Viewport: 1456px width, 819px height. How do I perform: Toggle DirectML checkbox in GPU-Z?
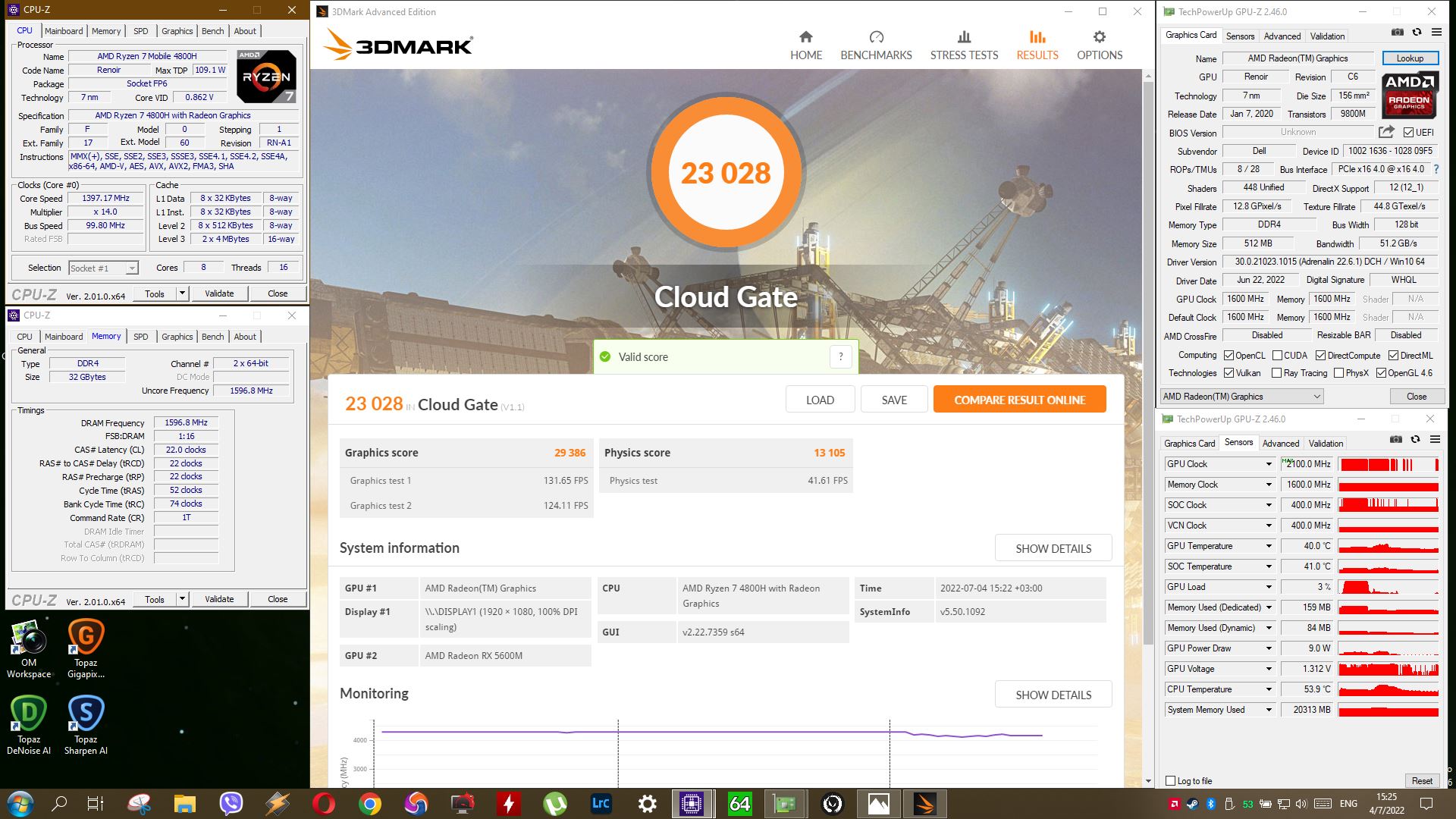point(1393,355)
